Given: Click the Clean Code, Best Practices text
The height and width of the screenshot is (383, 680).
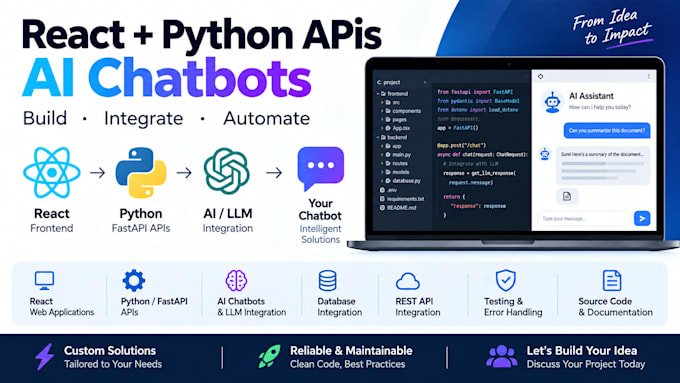Looking at the screenshot, I should click(x=347, y=364).
